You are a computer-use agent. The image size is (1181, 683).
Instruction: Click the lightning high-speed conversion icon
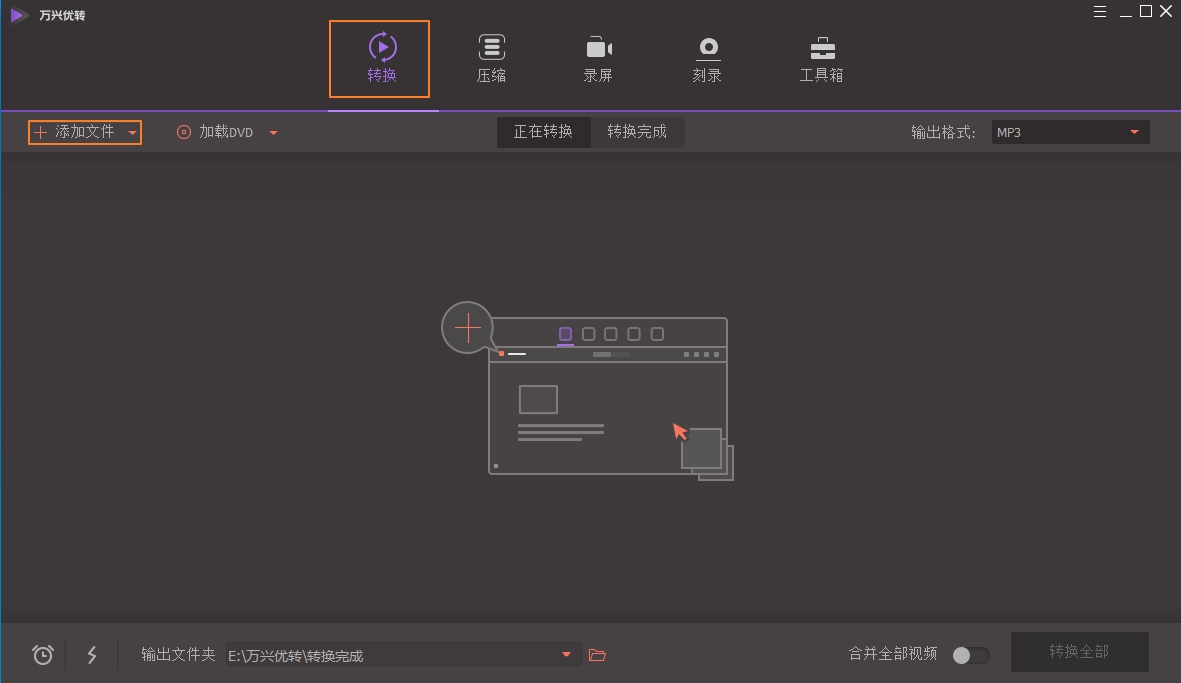tap(92, 654)
